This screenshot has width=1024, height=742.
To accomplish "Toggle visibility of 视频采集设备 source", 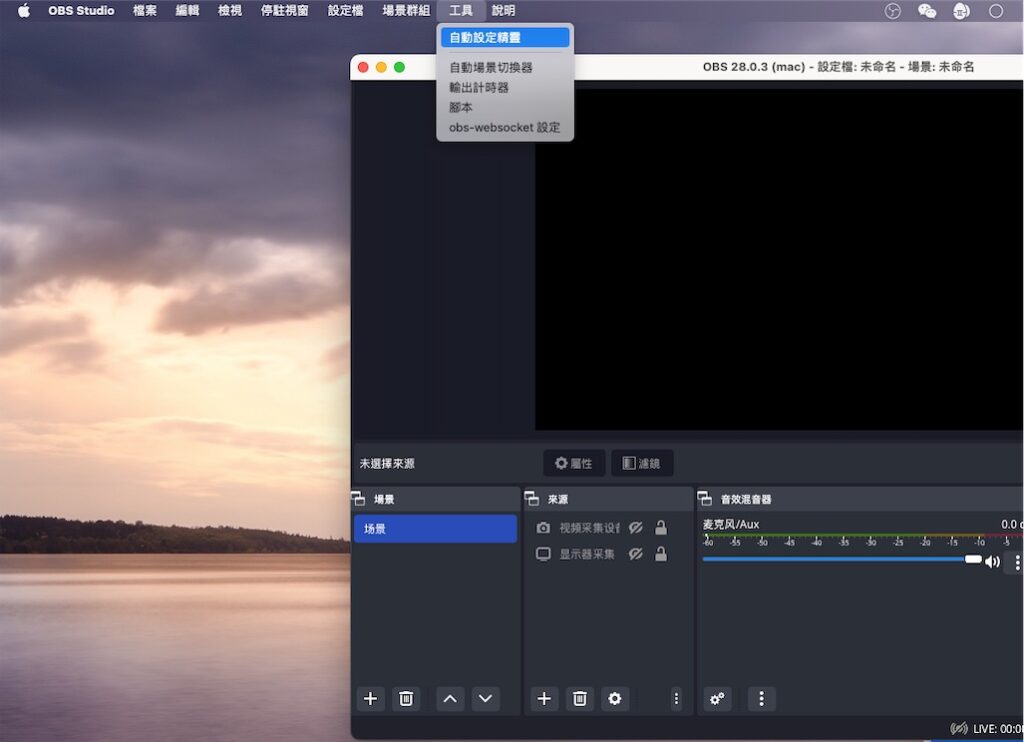I will [x=635, y=528].
